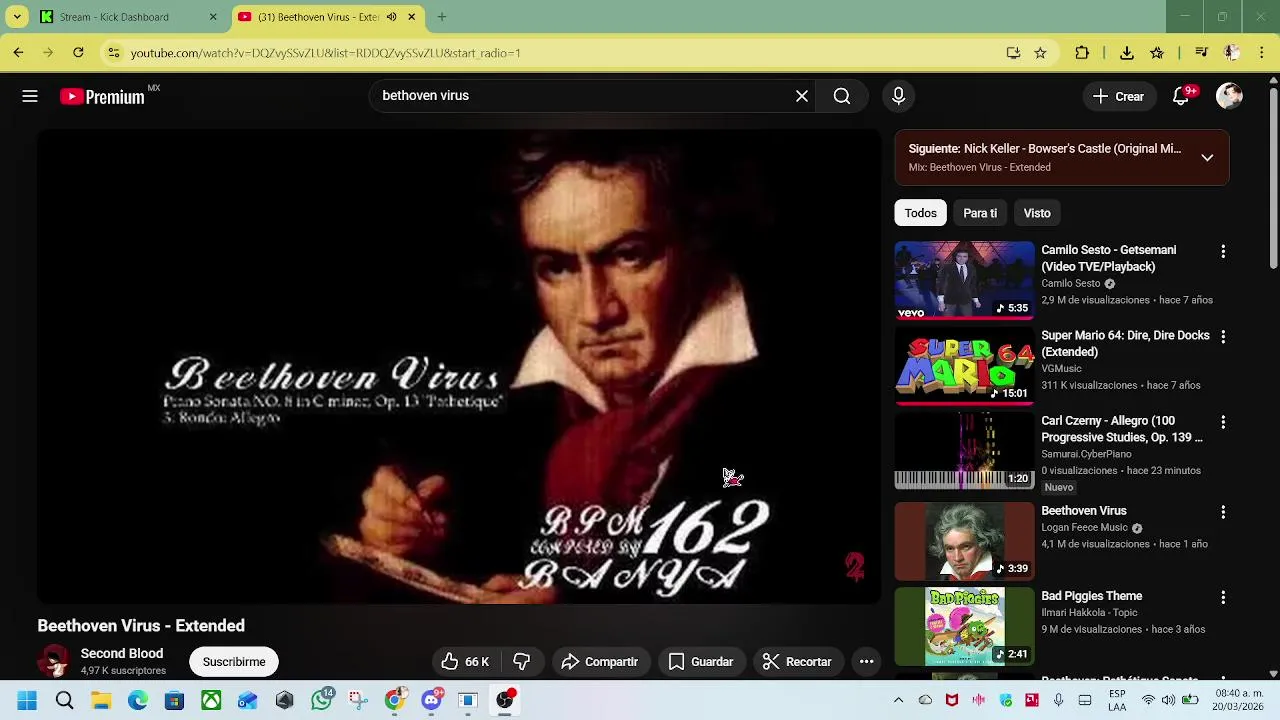Image resolution: width=1280 pixels, height=720 pixels.
Task: Show hidden system tray icons
Action: (x=898, y=701)
